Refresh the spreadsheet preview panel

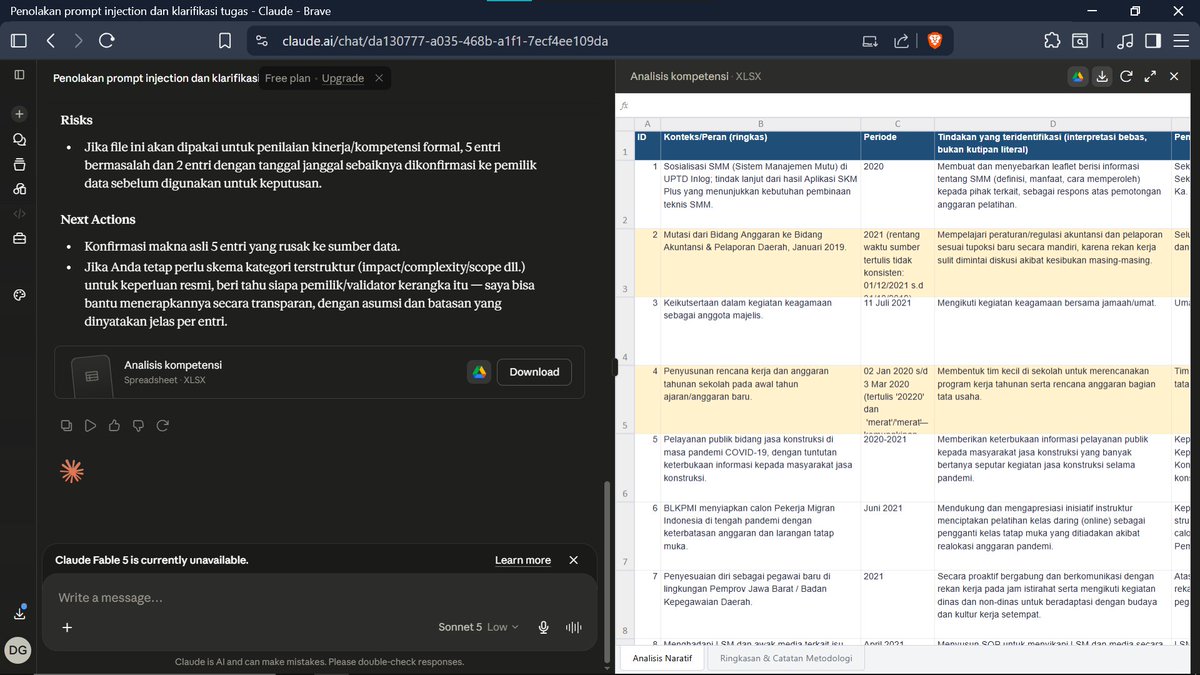(1126, 76)
